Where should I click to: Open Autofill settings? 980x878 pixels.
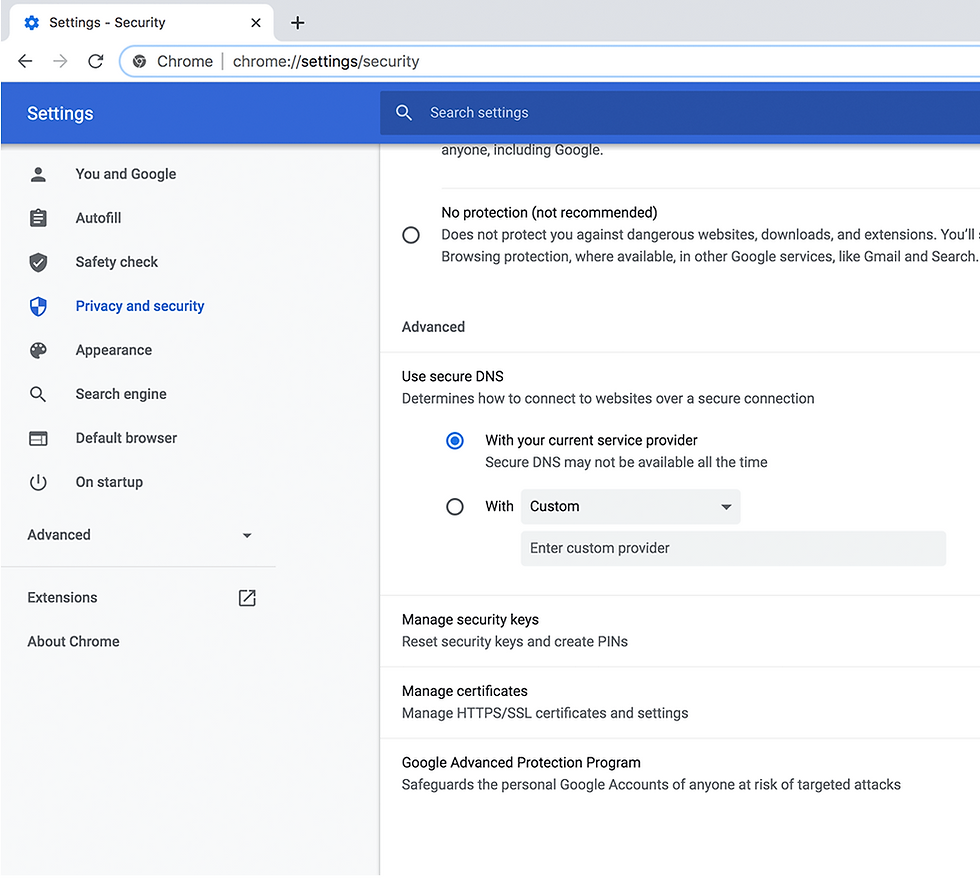[98, 218]
